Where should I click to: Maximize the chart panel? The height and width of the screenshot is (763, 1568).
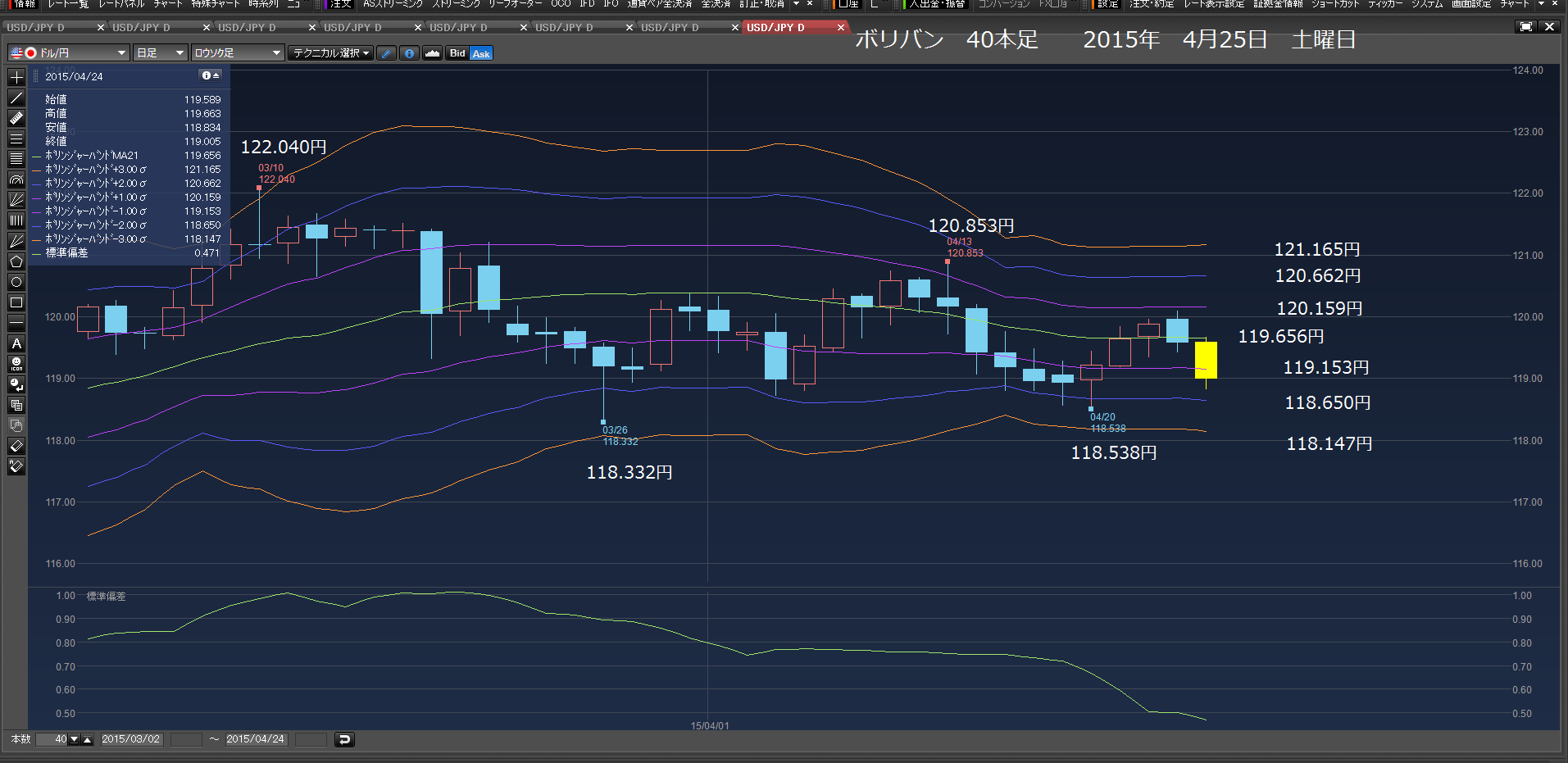(x=1525, y=27)
